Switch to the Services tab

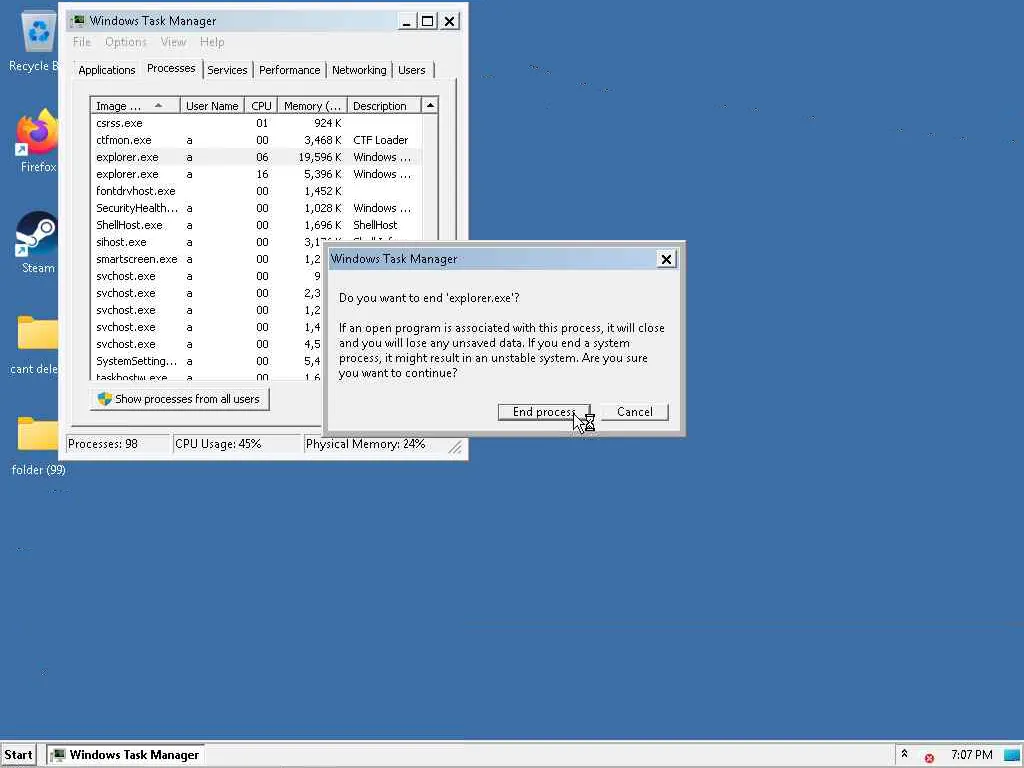(227, 70)
